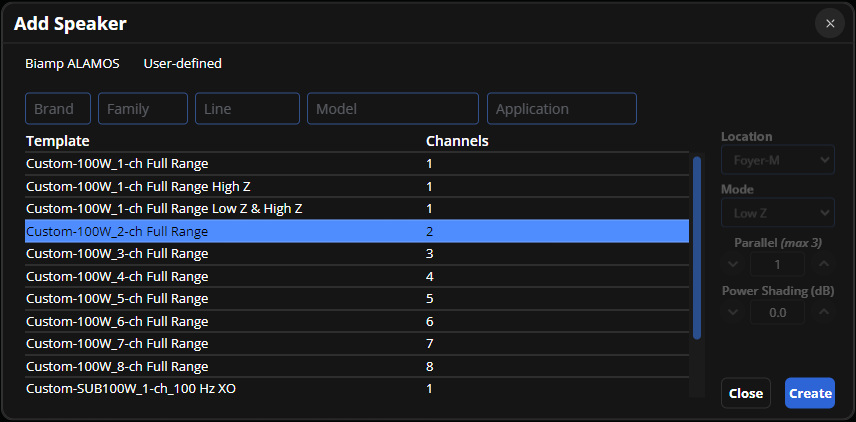This screenshot has height=422, width=856.
Task: Decrease Power Shading dB value
Action: (734, 312)
